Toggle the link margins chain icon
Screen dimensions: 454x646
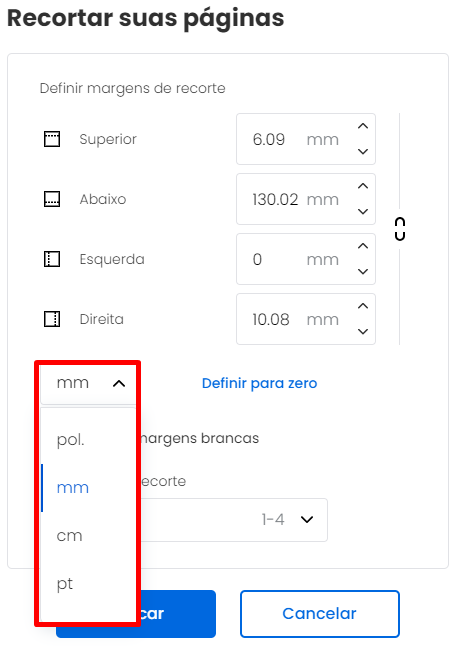coord(400,229)
